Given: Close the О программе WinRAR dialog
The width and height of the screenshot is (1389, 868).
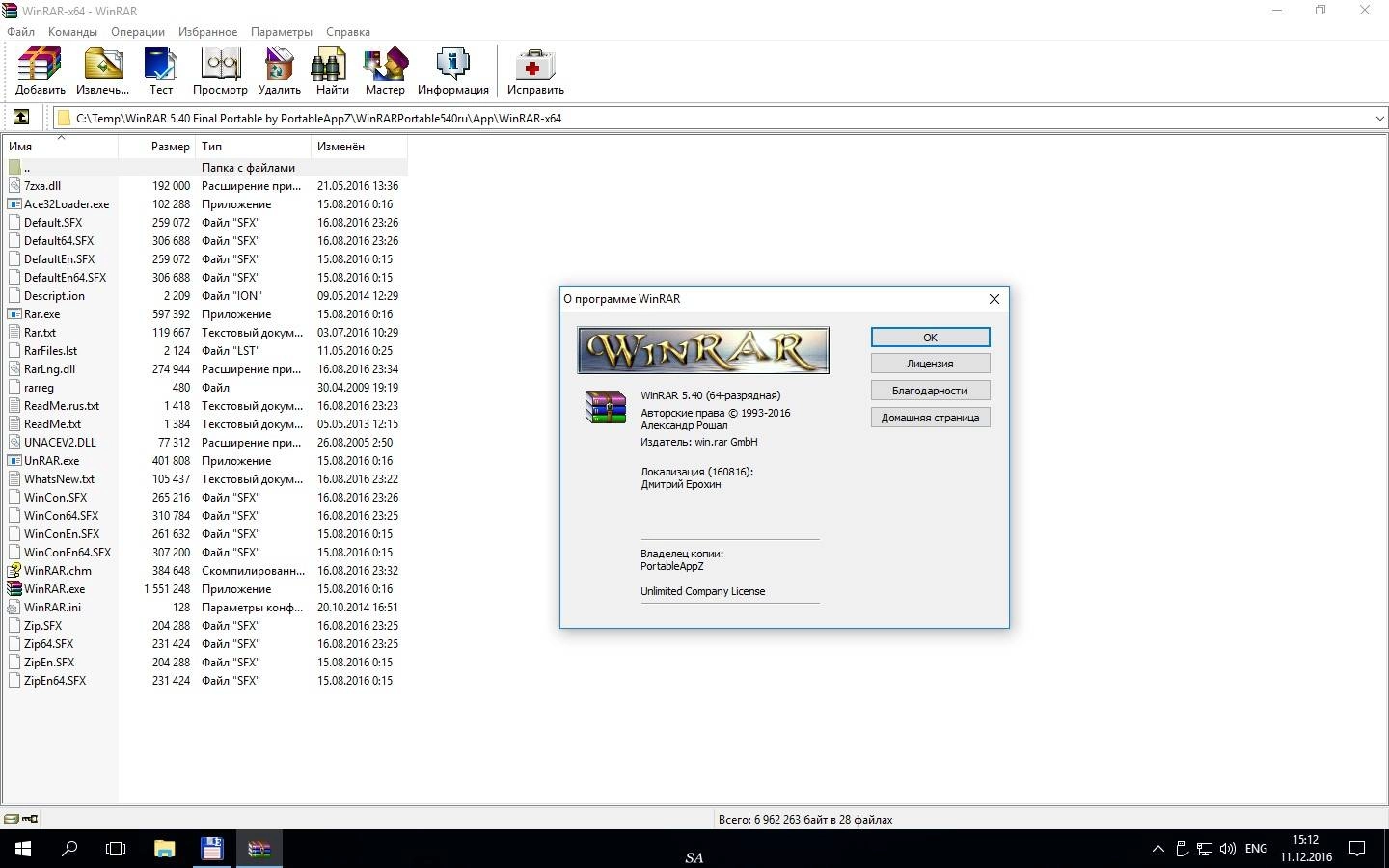Looking at the screenshot, I should (994, 299).
